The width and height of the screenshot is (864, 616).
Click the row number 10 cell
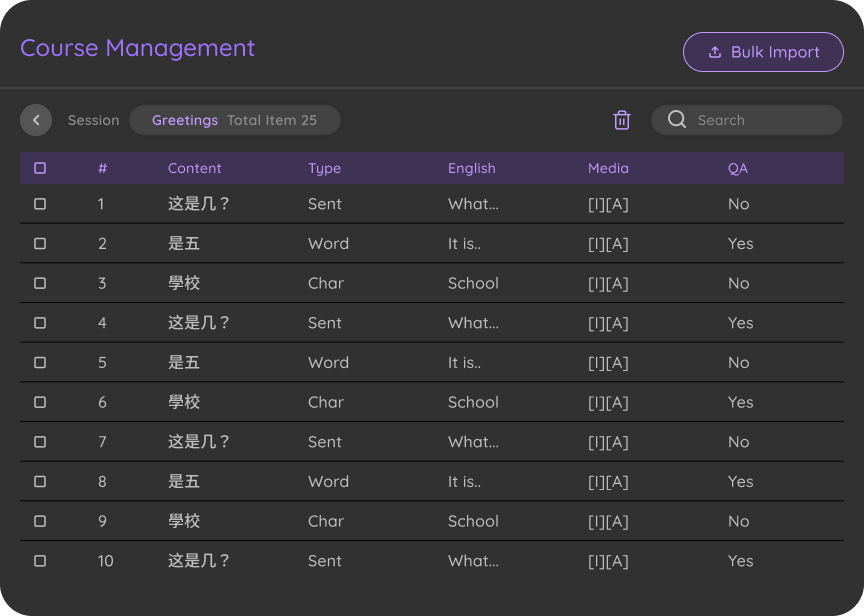pos(105,561)
